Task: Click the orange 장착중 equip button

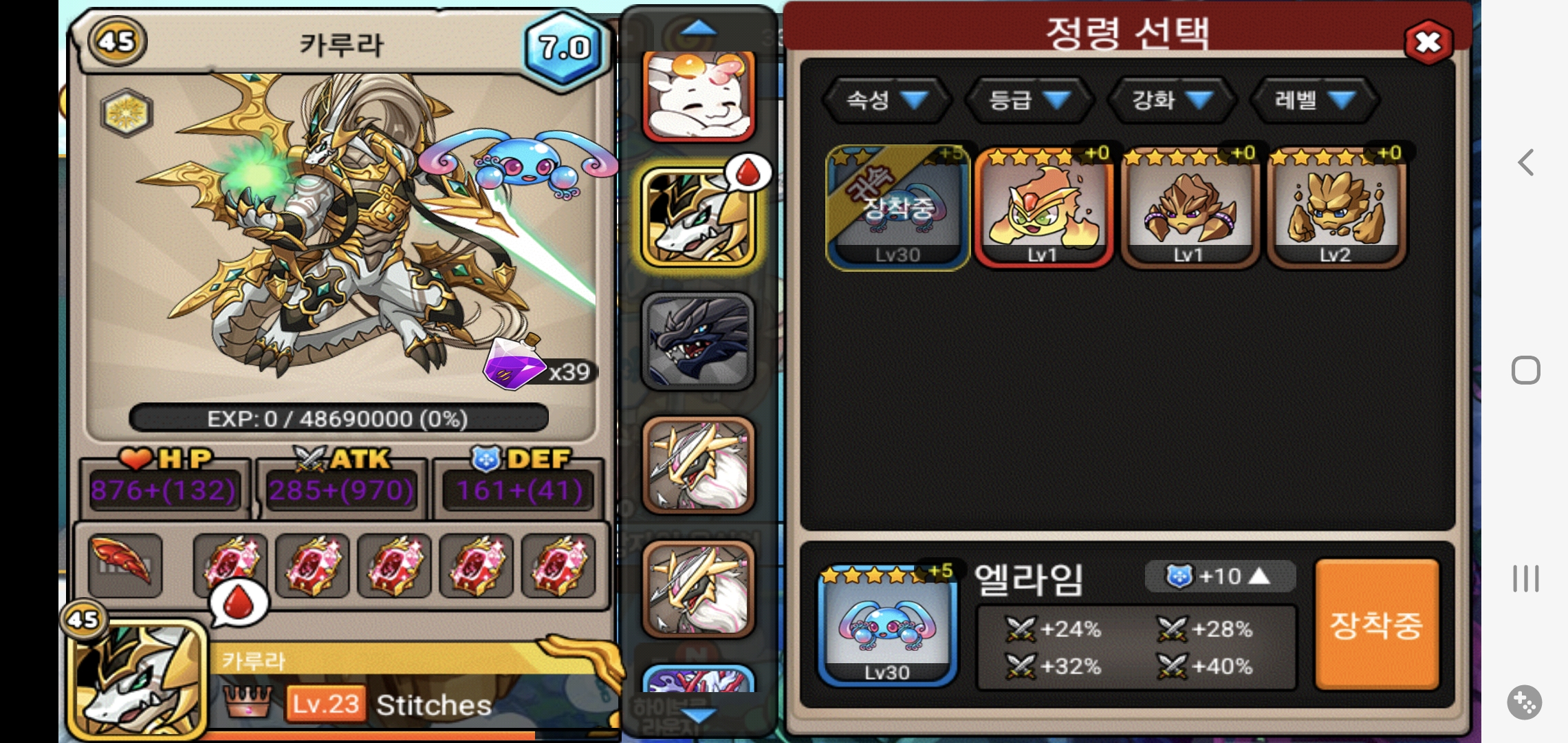Action: tap(1376, 624)
